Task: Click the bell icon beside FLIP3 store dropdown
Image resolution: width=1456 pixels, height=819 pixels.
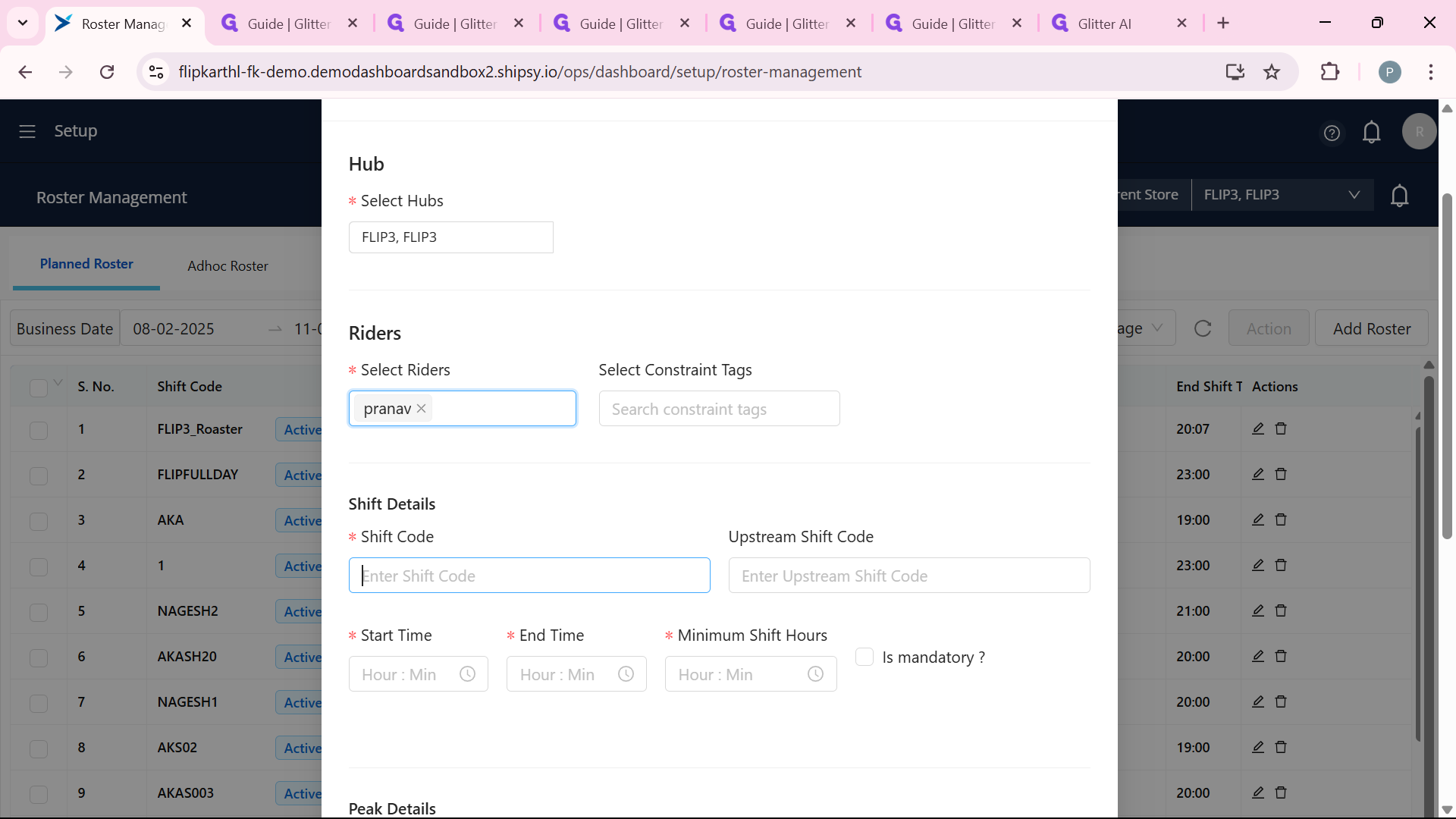Action: click(1399, 196)
